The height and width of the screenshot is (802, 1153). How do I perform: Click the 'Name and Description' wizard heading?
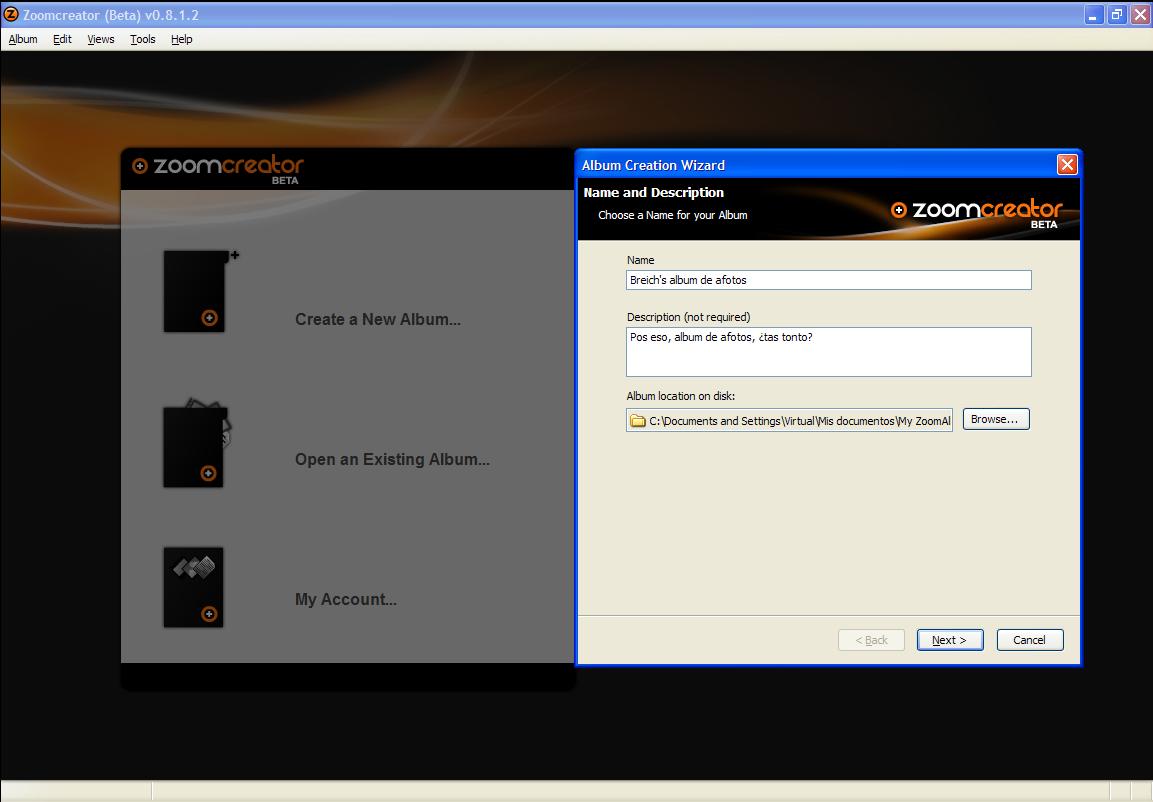[x=654, y=193]
